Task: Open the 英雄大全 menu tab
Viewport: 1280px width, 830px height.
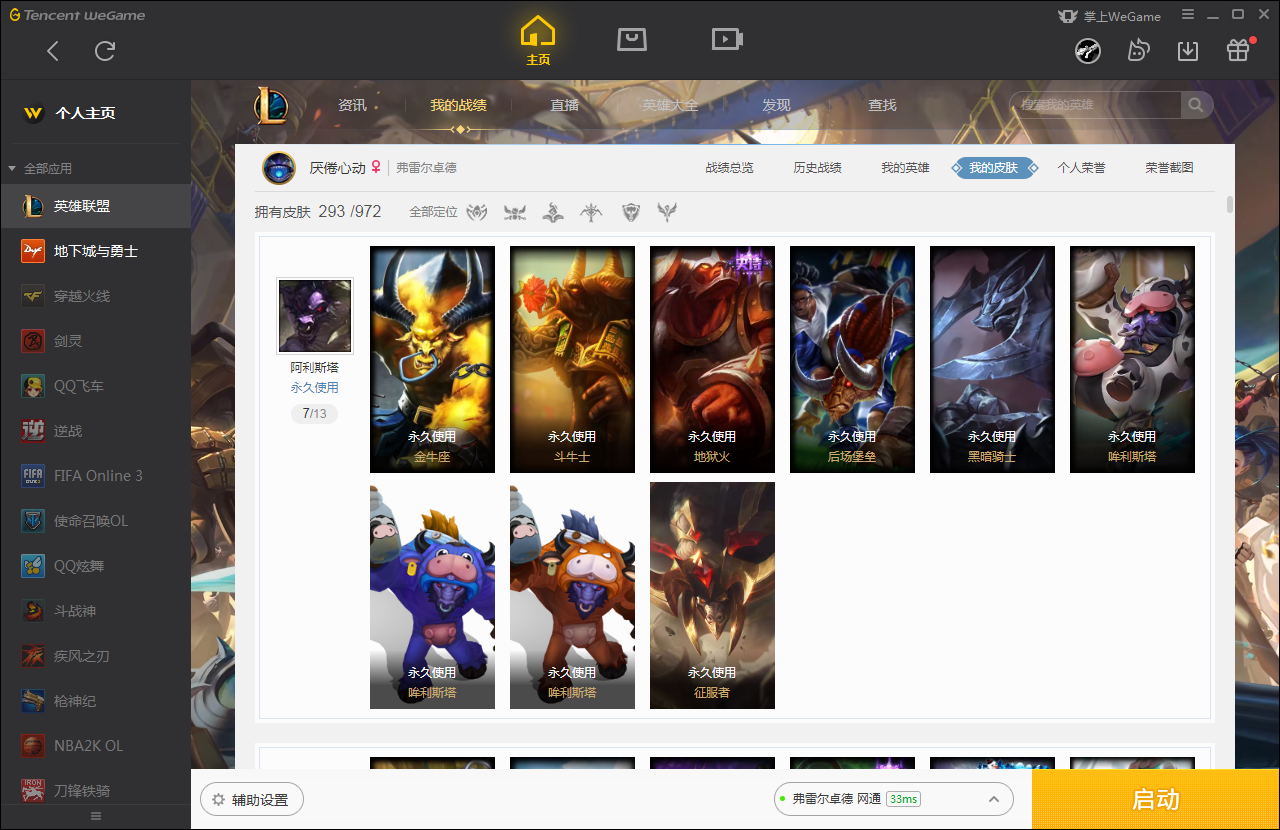Action: tap(670, 105)
